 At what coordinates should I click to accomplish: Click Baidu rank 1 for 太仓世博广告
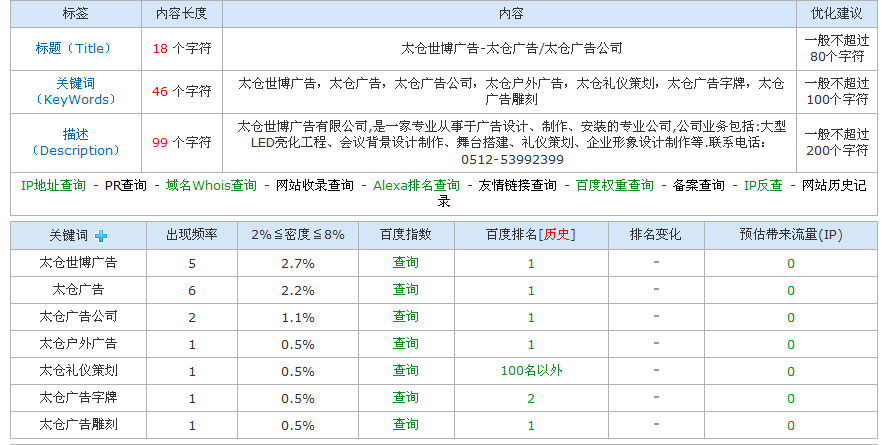(531, 264)
